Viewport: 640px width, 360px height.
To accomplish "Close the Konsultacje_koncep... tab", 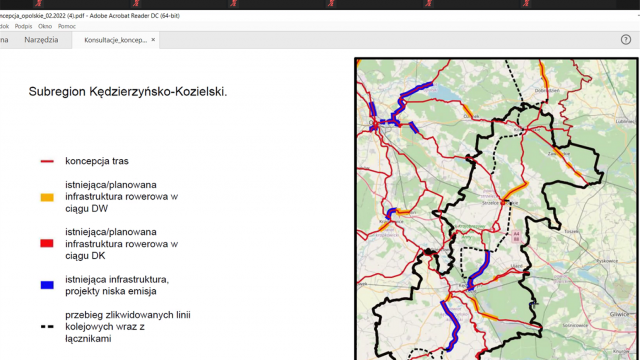I will (153, 40).
